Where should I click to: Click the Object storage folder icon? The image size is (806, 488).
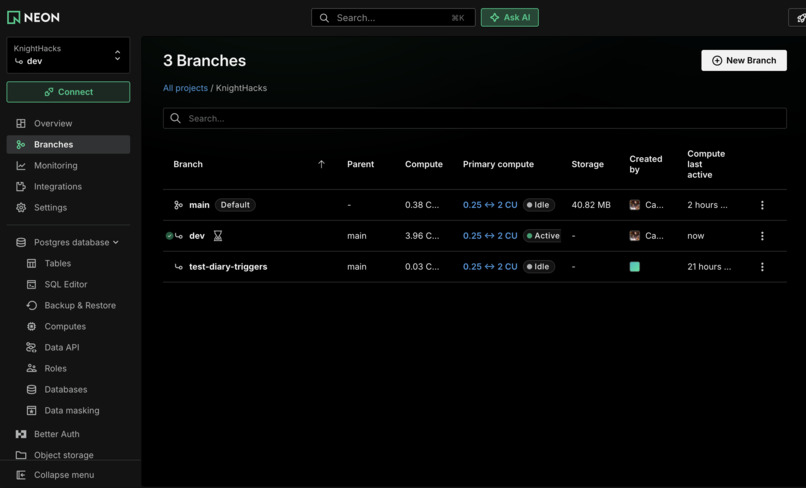click(x=21, y=455)
